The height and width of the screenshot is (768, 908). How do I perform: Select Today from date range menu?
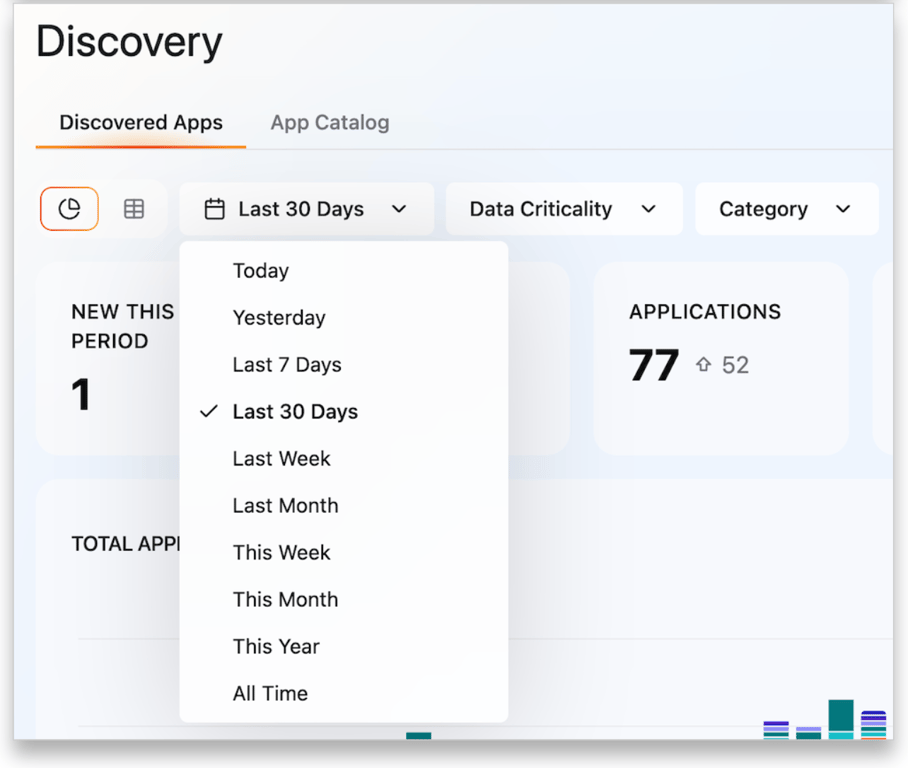coord(344,270)
